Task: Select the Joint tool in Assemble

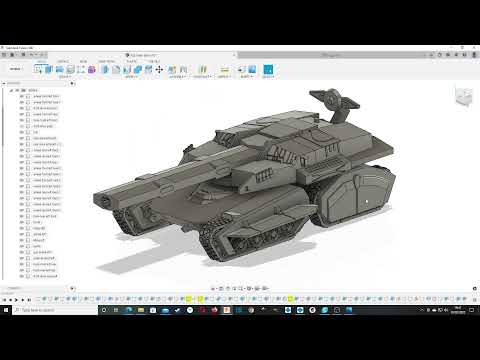Action: pos(183,69)
